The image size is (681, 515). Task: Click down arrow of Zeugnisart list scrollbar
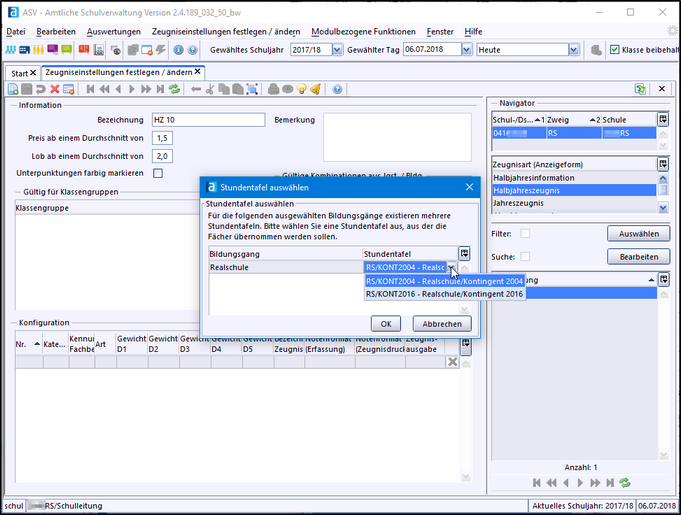(663, 206)
